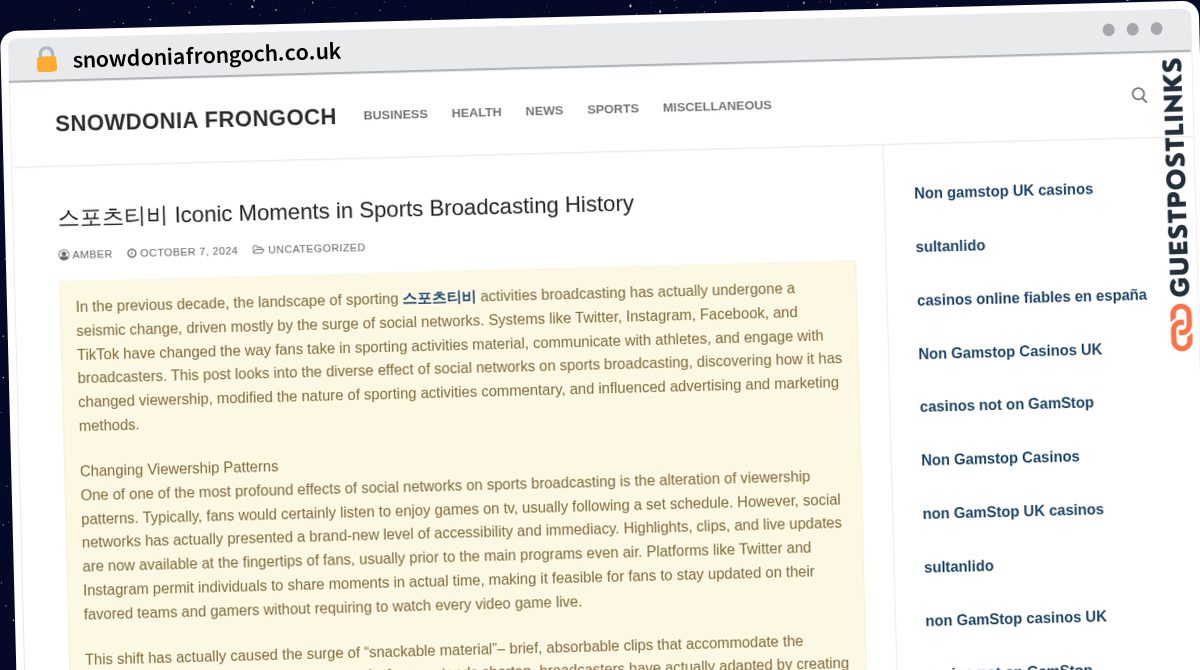Open the UNCATEGORIZED category link
The width and height of the screenshot is (1200, 670).
tap(316, 248)
